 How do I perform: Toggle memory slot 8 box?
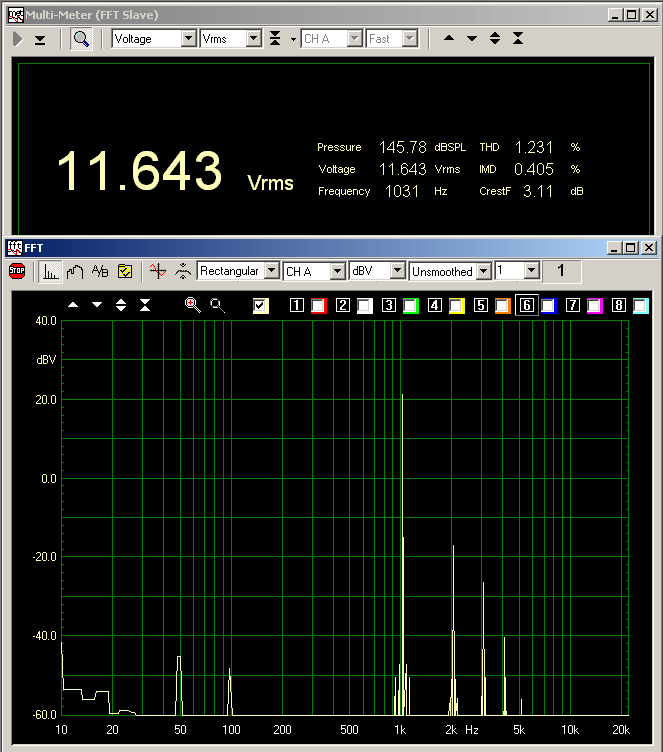[x=619, y=305]
